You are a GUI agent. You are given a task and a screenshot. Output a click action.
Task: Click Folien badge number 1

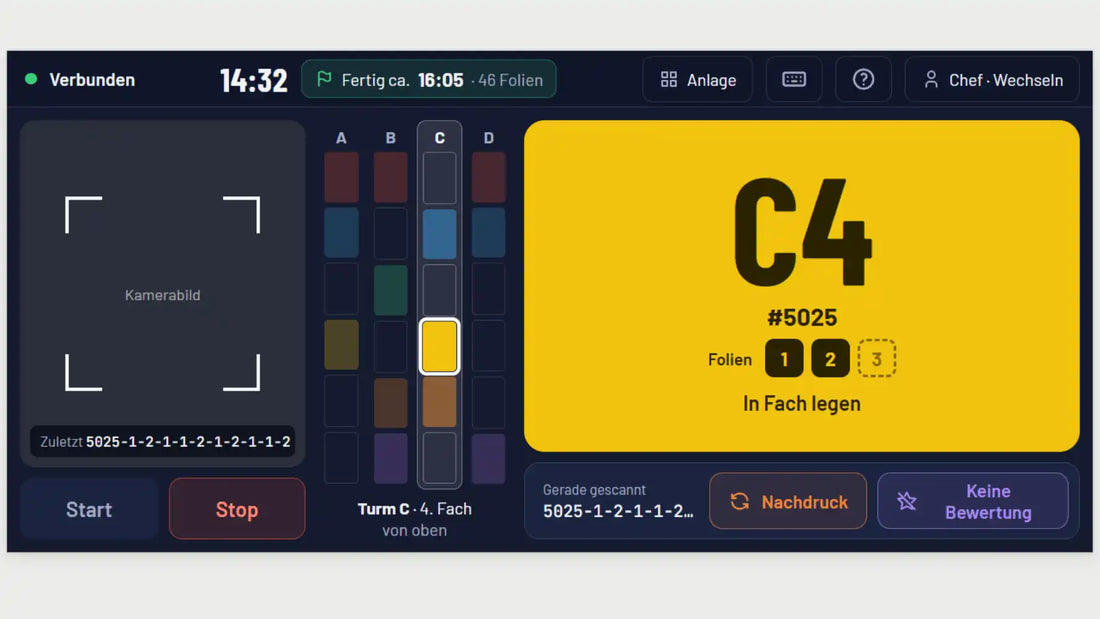click(x=784, y=359)
